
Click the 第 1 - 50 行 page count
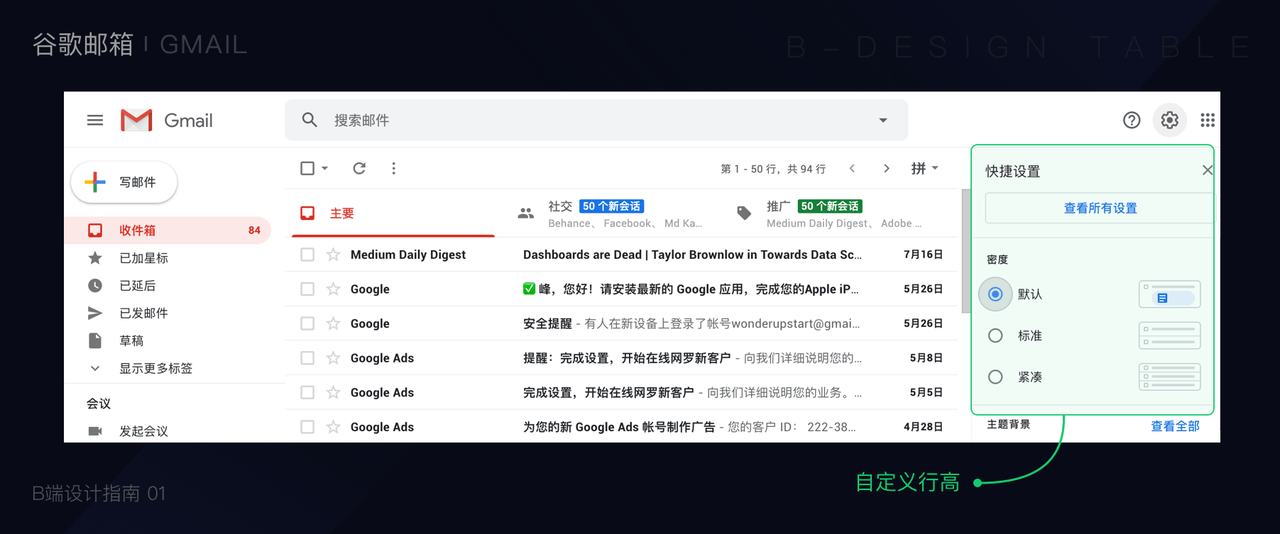pyautogui.click(x=773, y=169)
